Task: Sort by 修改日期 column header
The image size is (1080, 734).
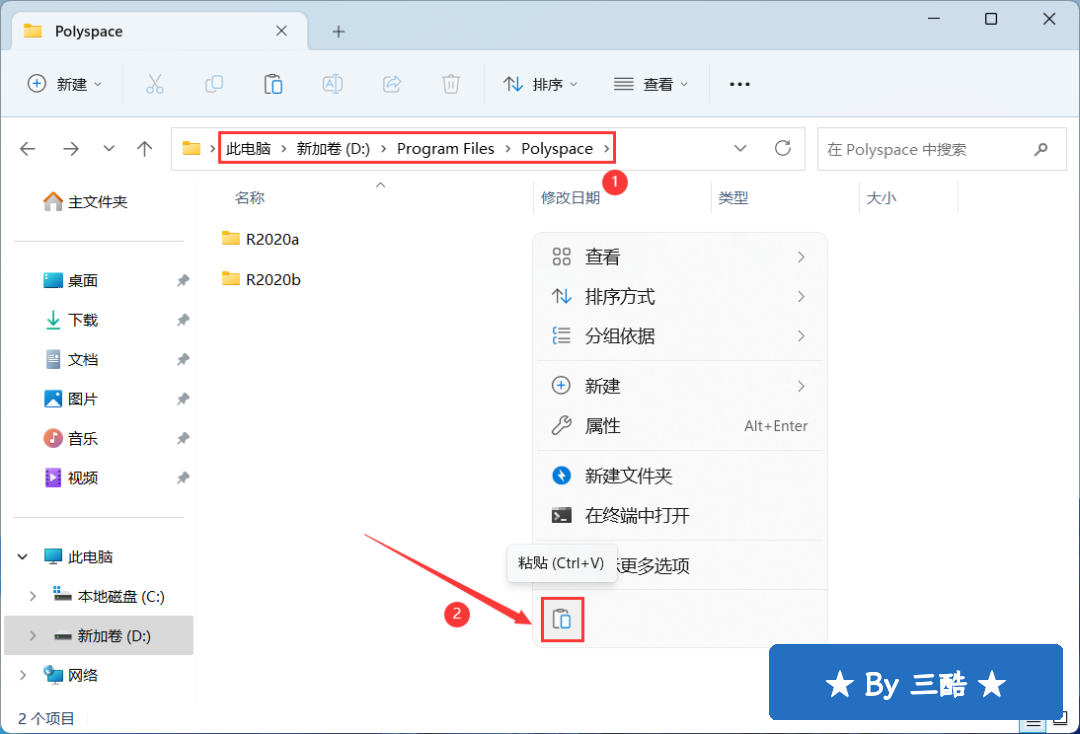Action: pos(570,198)
